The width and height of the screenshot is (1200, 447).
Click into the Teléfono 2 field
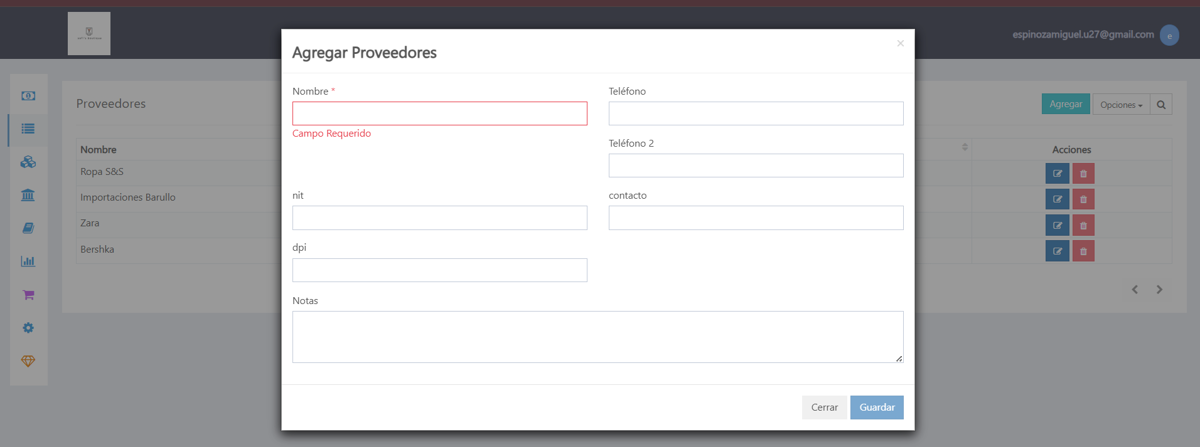click(756, 165)
